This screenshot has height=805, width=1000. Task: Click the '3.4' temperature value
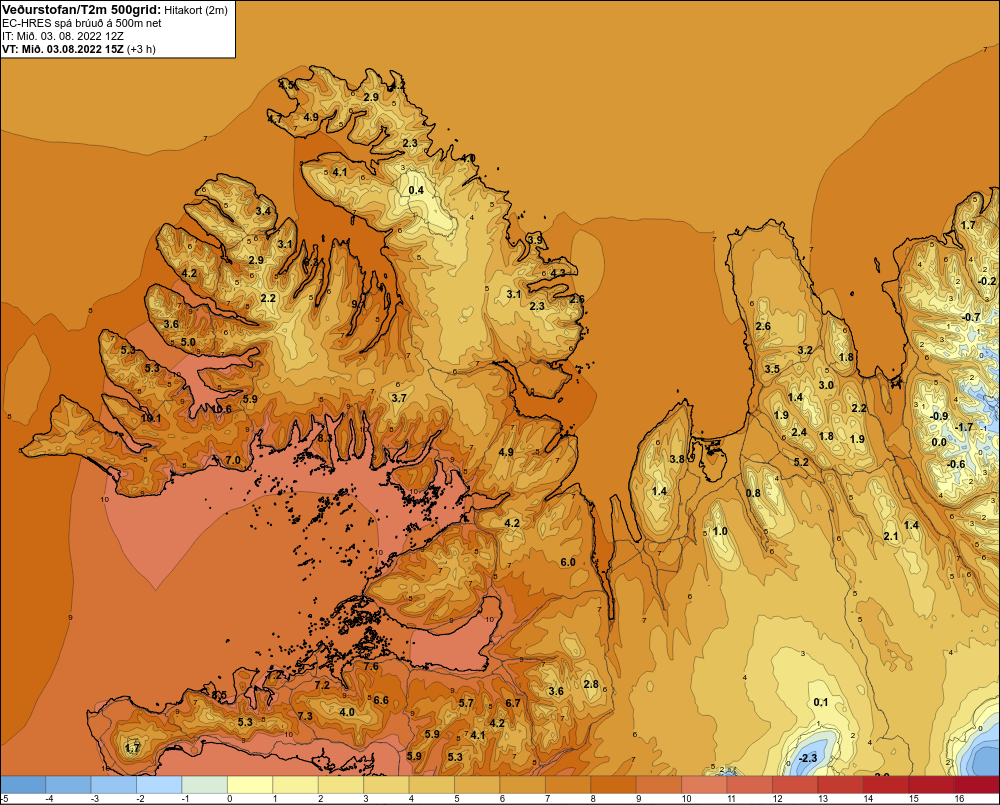[x=263, y=211]
